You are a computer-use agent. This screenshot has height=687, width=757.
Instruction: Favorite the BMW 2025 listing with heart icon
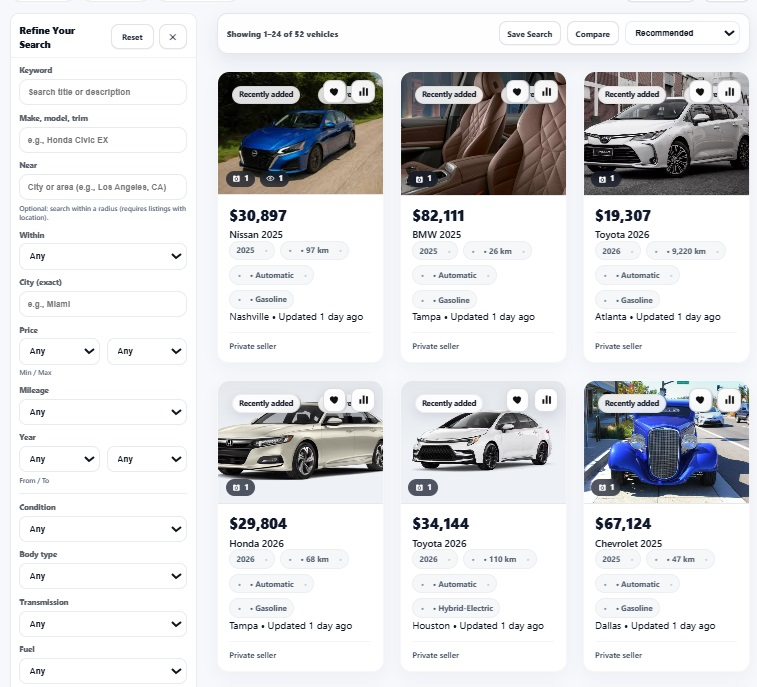pyautogui.click(x=517, y=92)
